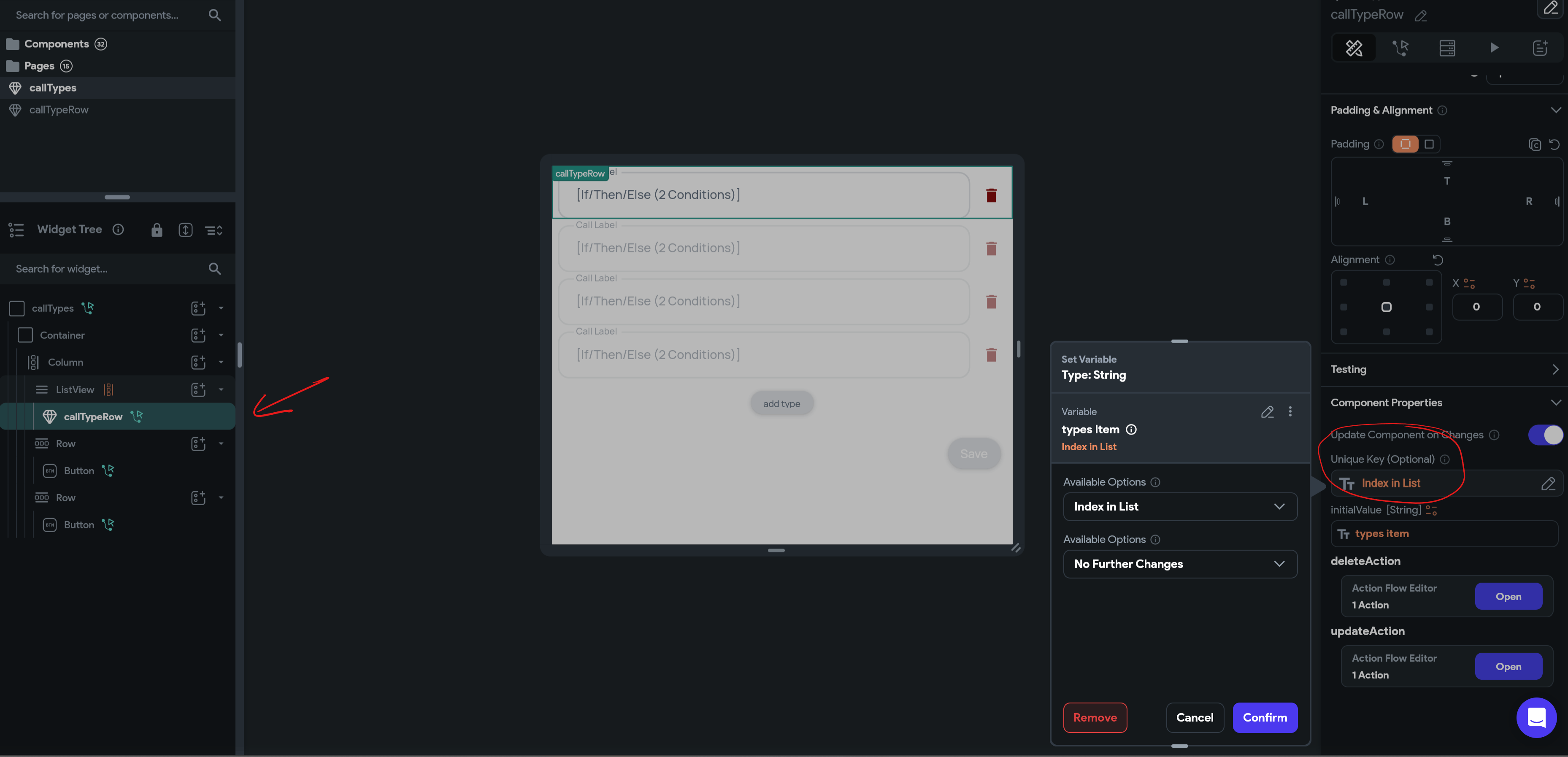Click the first row's red trash delete icon
The image size is (1568, 757).
click(x=991, y=195)
